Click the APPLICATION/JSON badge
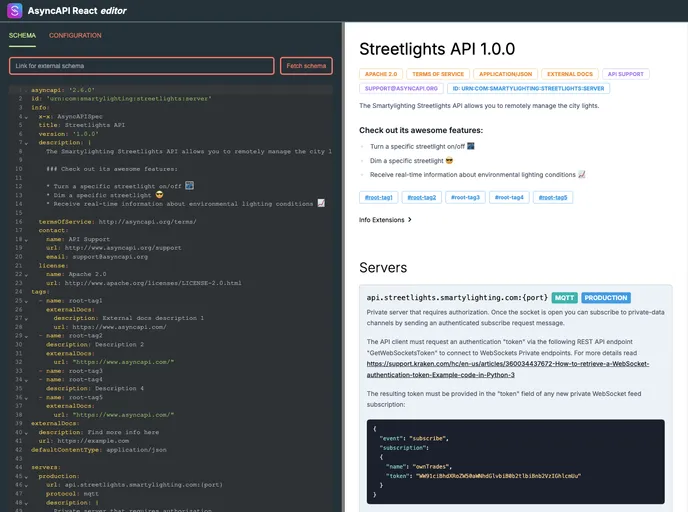688x512 pixels. pyautogui.click(x=505, y=74)
